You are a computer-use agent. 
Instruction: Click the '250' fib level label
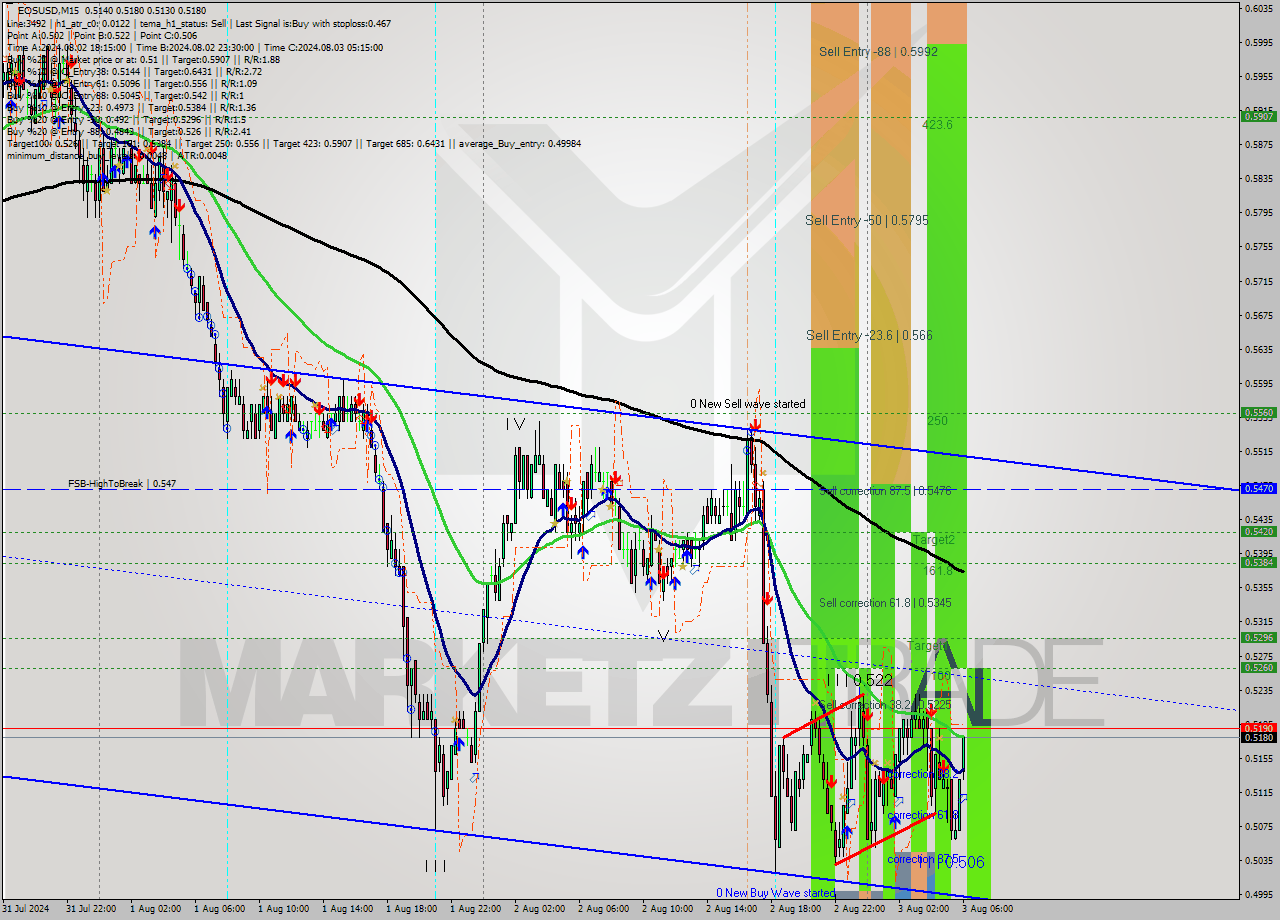tap(937, 421)
